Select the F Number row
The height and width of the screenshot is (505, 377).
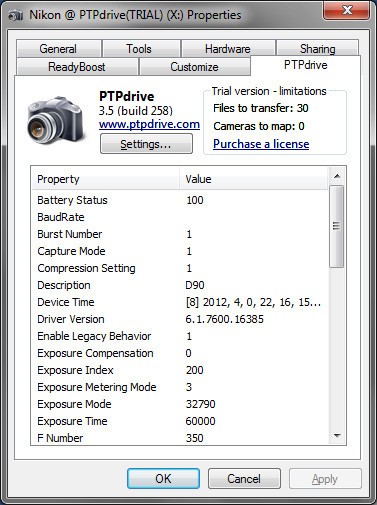pos(180,437)
